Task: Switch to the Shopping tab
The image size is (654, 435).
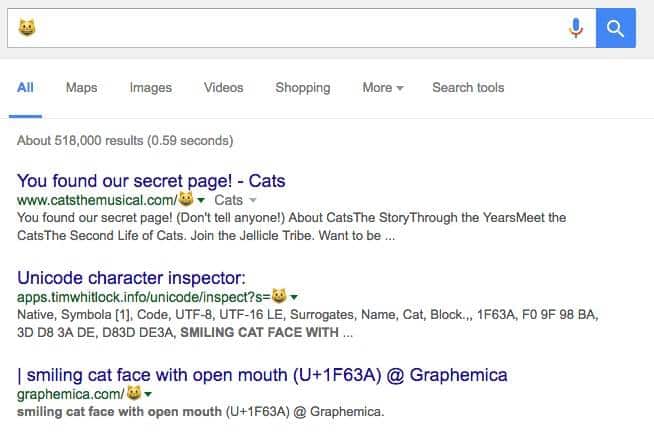Action: click(x=303, y=88)
